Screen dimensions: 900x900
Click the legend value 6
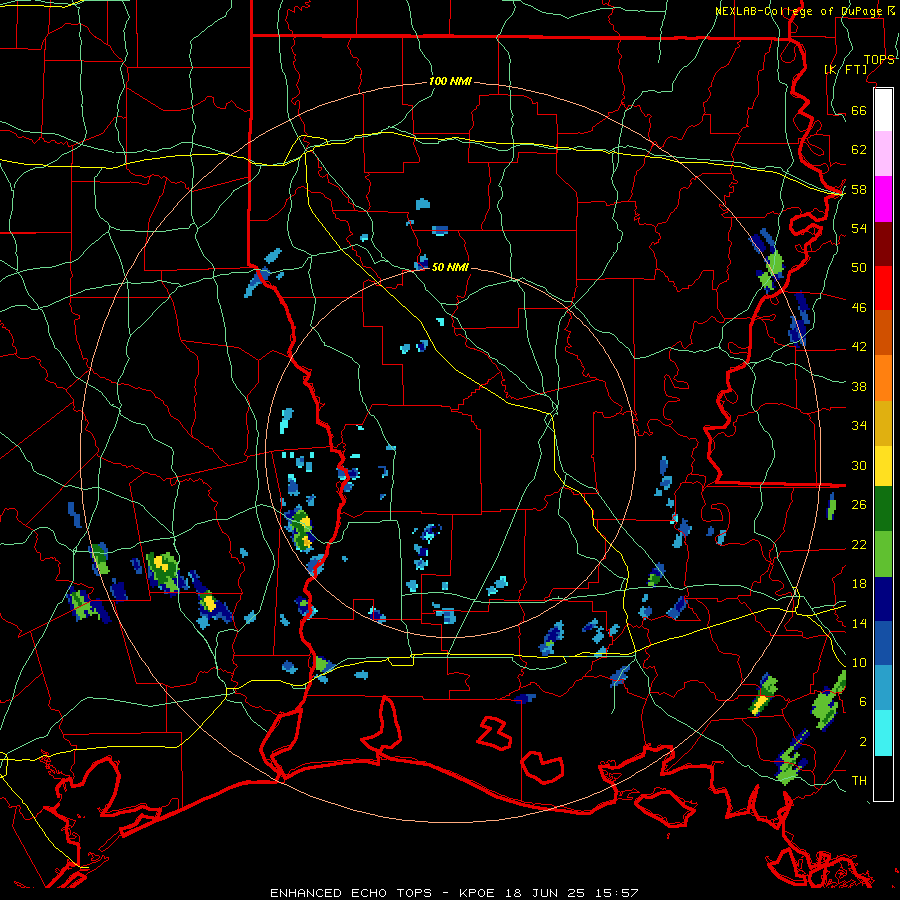[x=863, y=702]
